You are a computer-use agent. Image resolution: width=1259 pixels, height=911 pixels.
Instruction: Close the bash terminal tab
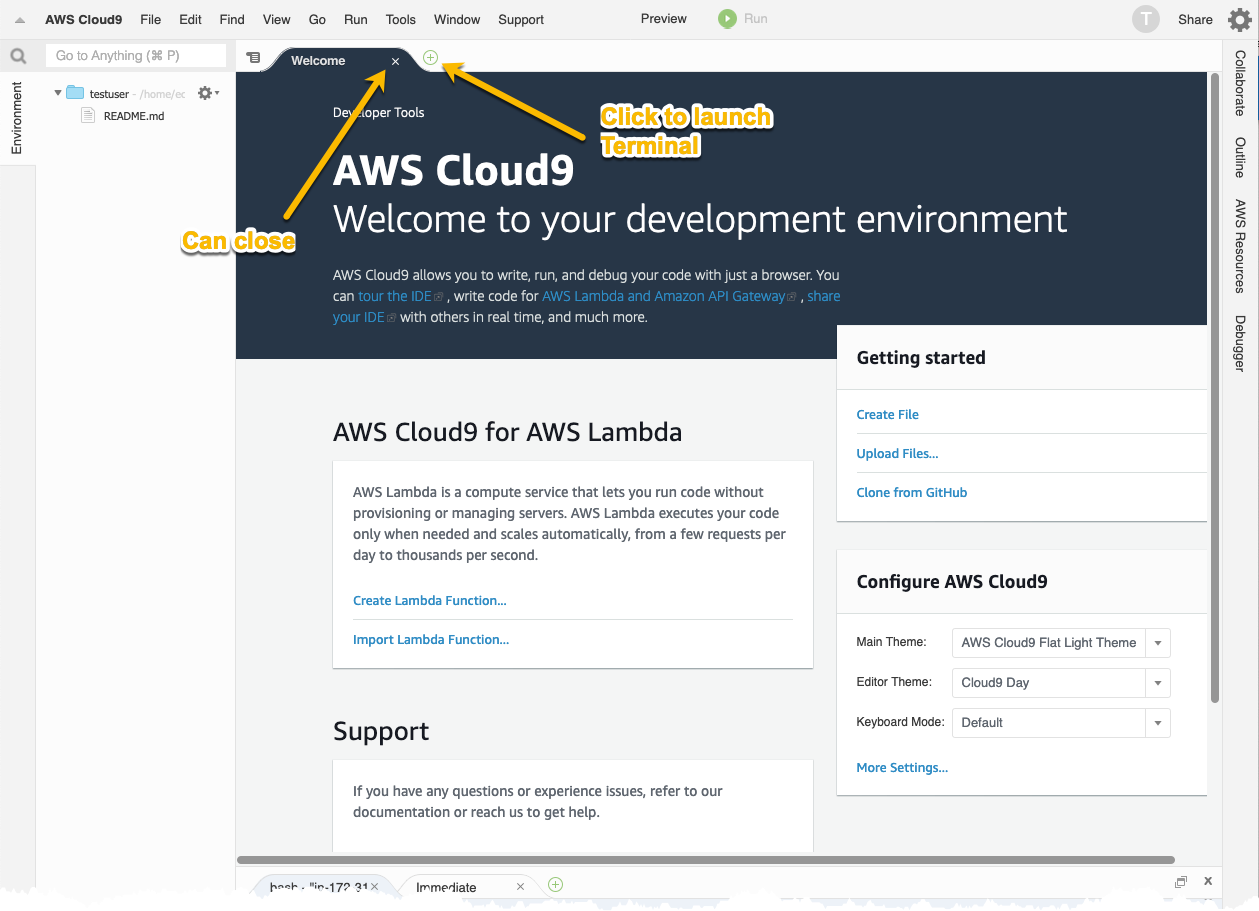click(374, 887)
